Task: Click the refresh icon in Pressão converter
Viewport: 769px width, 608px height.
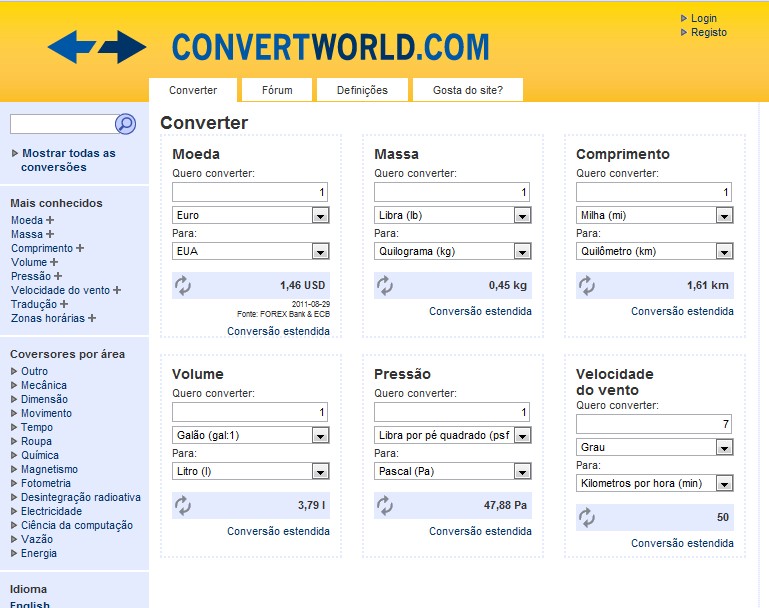Action: coord(385,506)
